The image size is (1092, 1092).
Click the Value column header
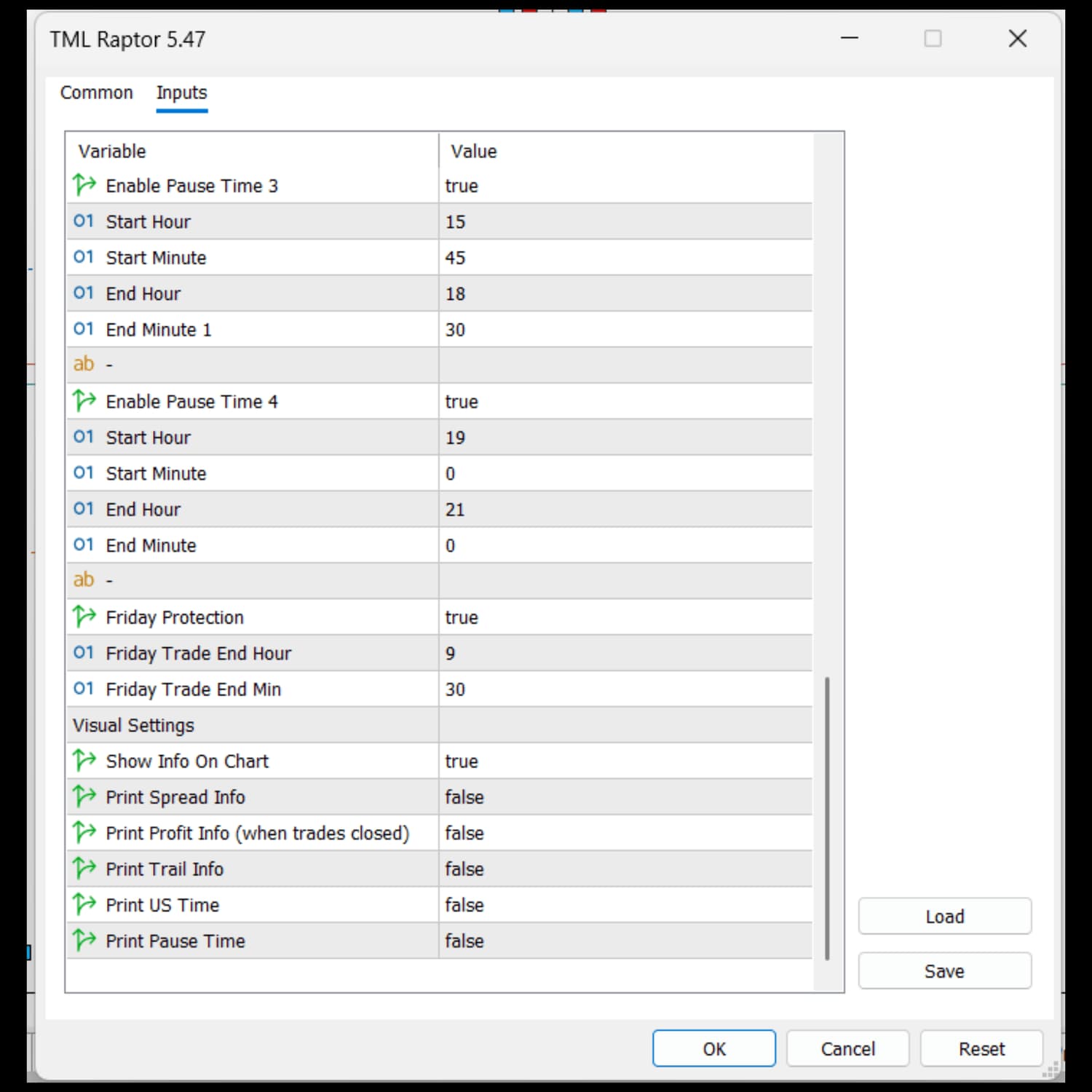tap(474, 151)
